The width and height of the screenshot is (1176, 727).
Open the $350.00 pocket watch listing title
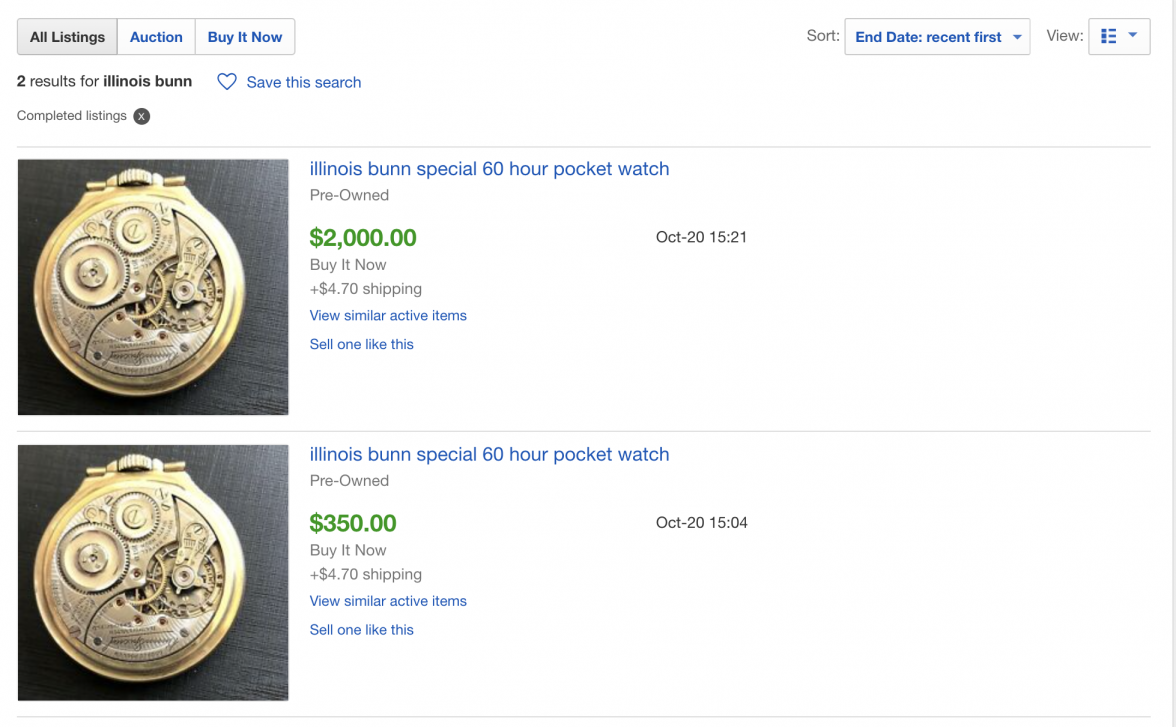(489, 454)
